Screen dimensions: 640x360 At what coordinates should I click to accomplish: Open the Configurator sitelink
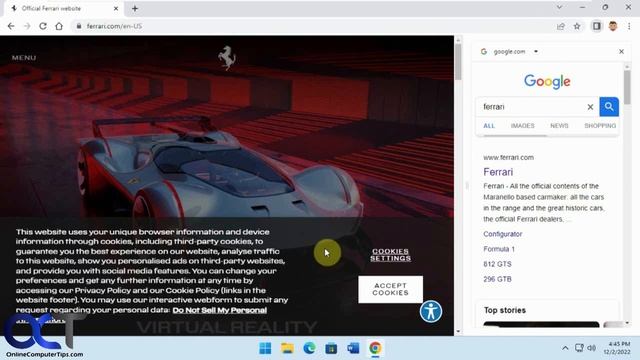[502, 234]
